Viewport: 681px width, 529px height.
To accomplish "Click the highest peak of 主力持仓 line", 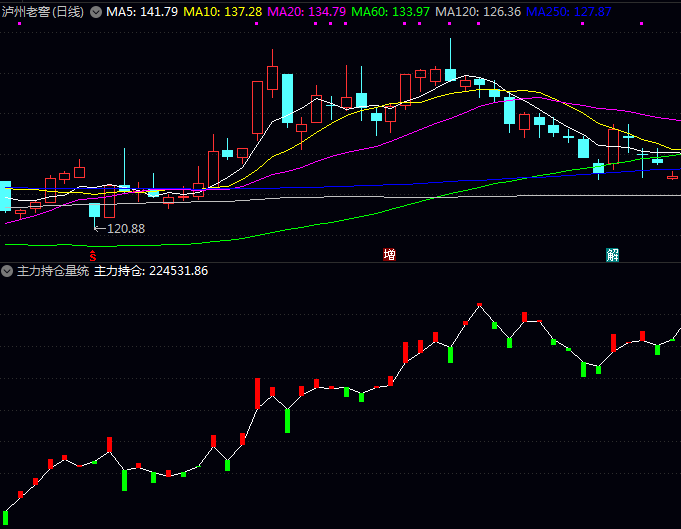I will pos(480,304).
